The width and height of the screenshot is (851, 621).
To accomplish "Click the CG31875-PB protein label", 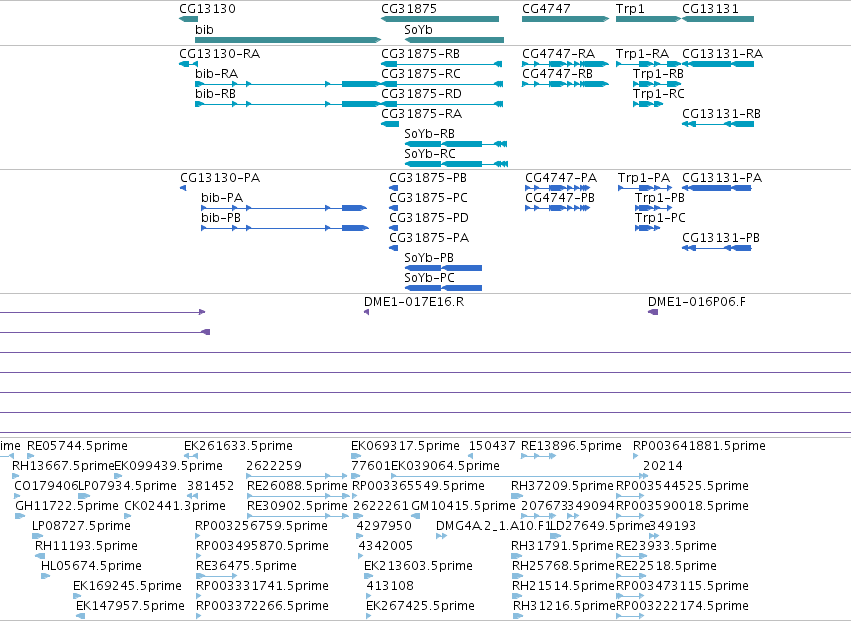I will (428, 178).
